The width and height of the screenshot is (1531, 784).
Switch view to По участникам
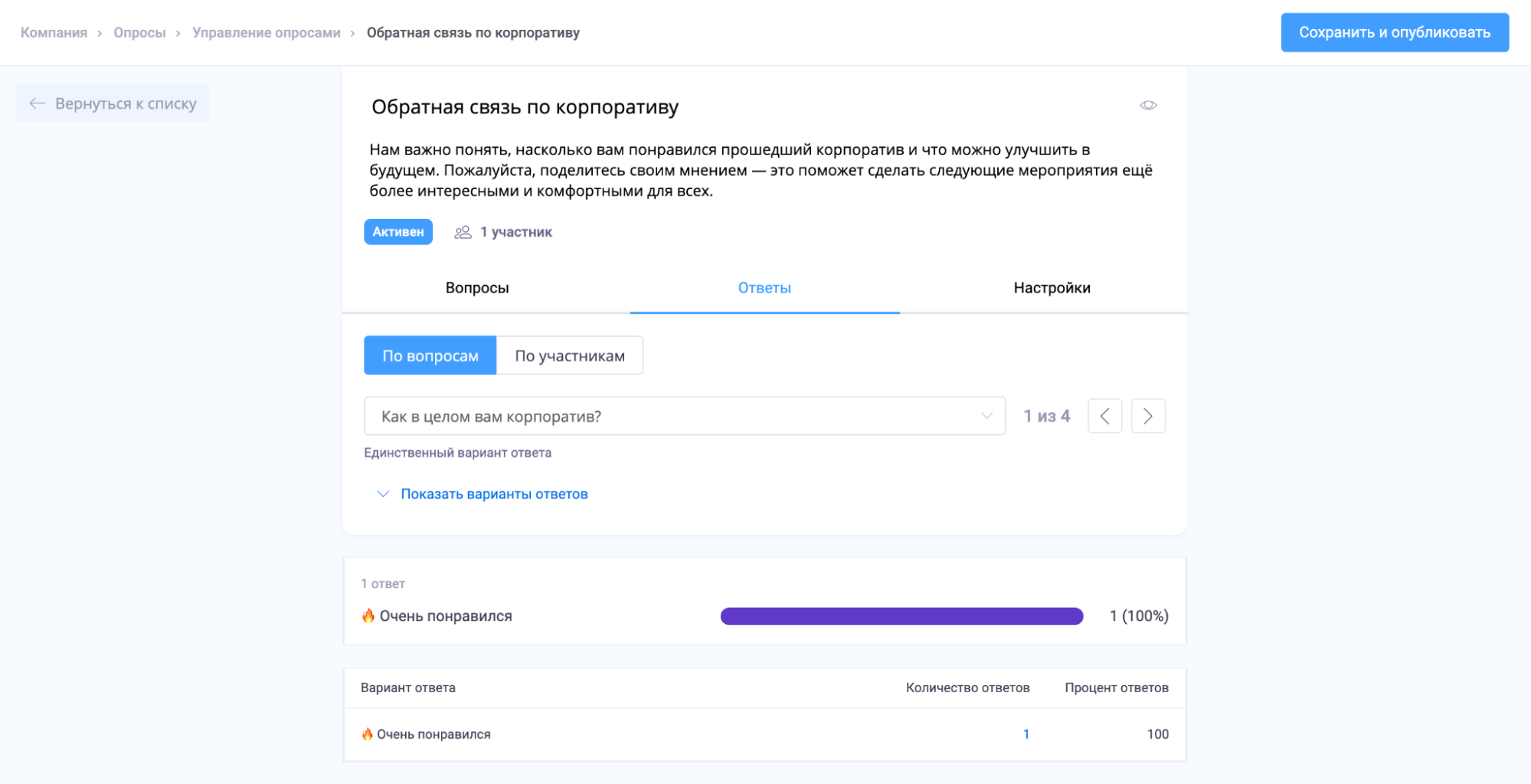[x=569, y=356]
